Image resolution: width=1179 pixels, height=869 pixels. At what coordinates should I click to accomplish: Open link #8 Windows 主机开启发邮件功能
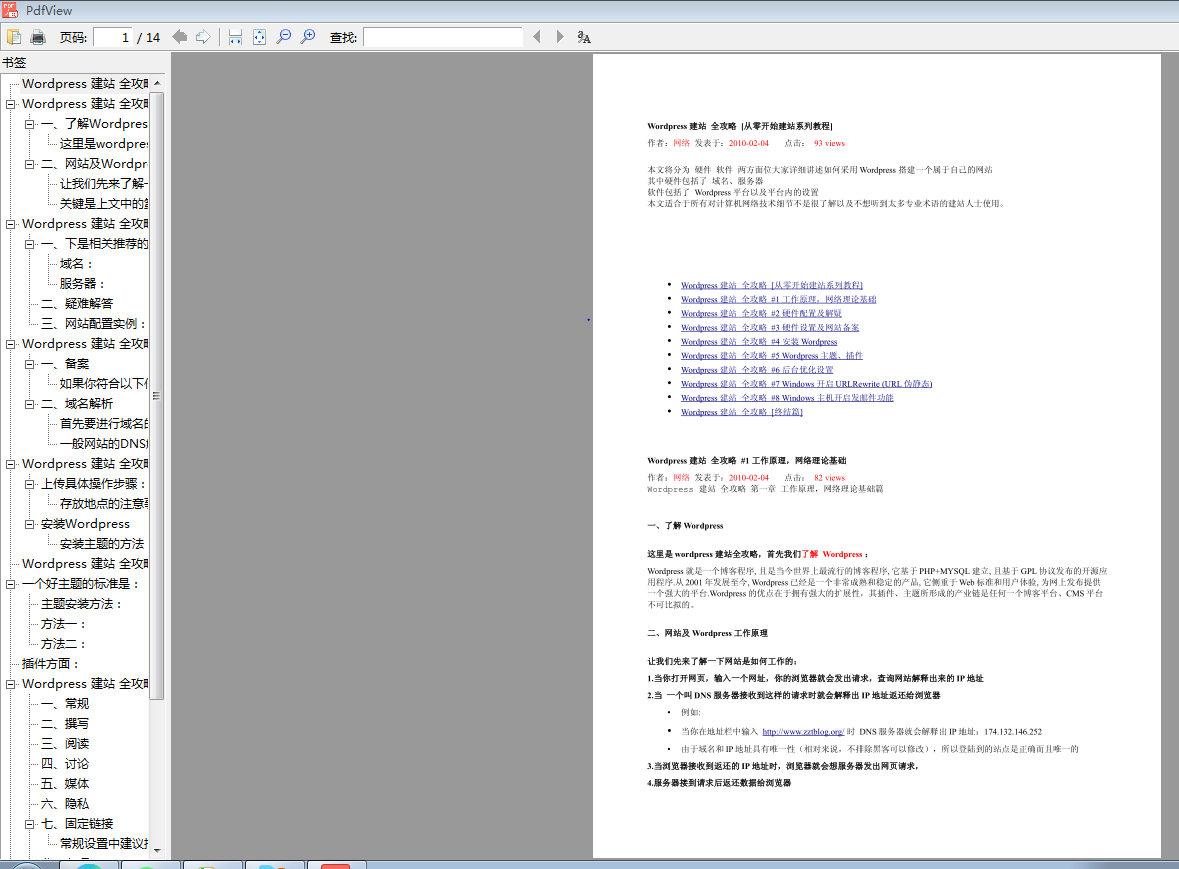(x=787, y=398)
